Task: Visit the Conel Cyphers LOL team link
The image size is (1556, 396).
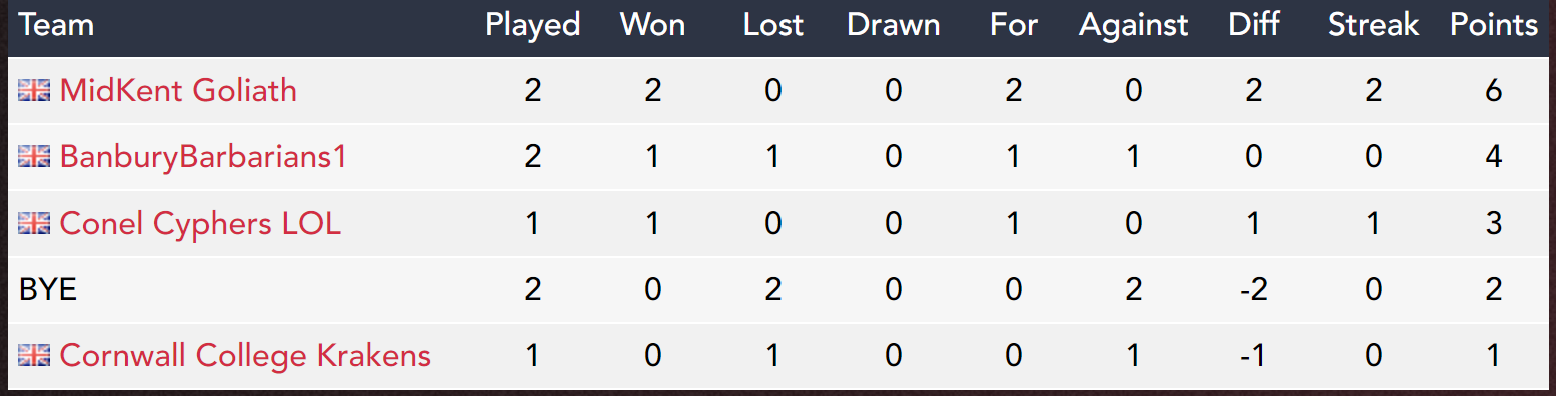Action: point(200,223)
